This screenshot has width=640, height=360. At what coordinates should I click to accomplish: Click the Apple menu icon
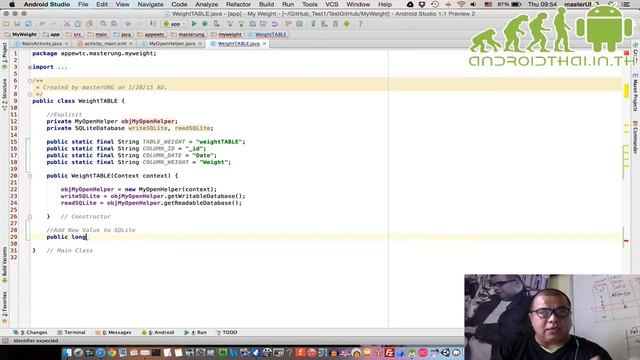click(12, 4)
